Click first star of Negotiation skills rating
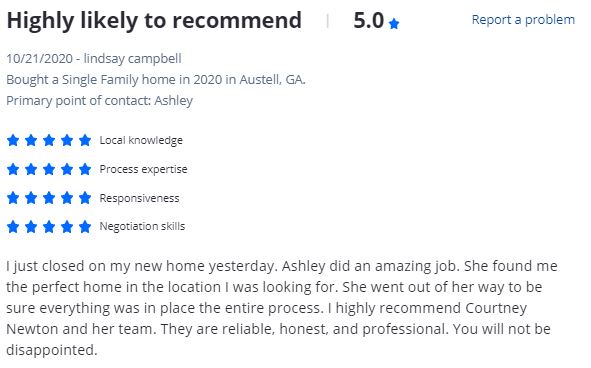Screen dimensions: 591x368 tap(13, 227)
